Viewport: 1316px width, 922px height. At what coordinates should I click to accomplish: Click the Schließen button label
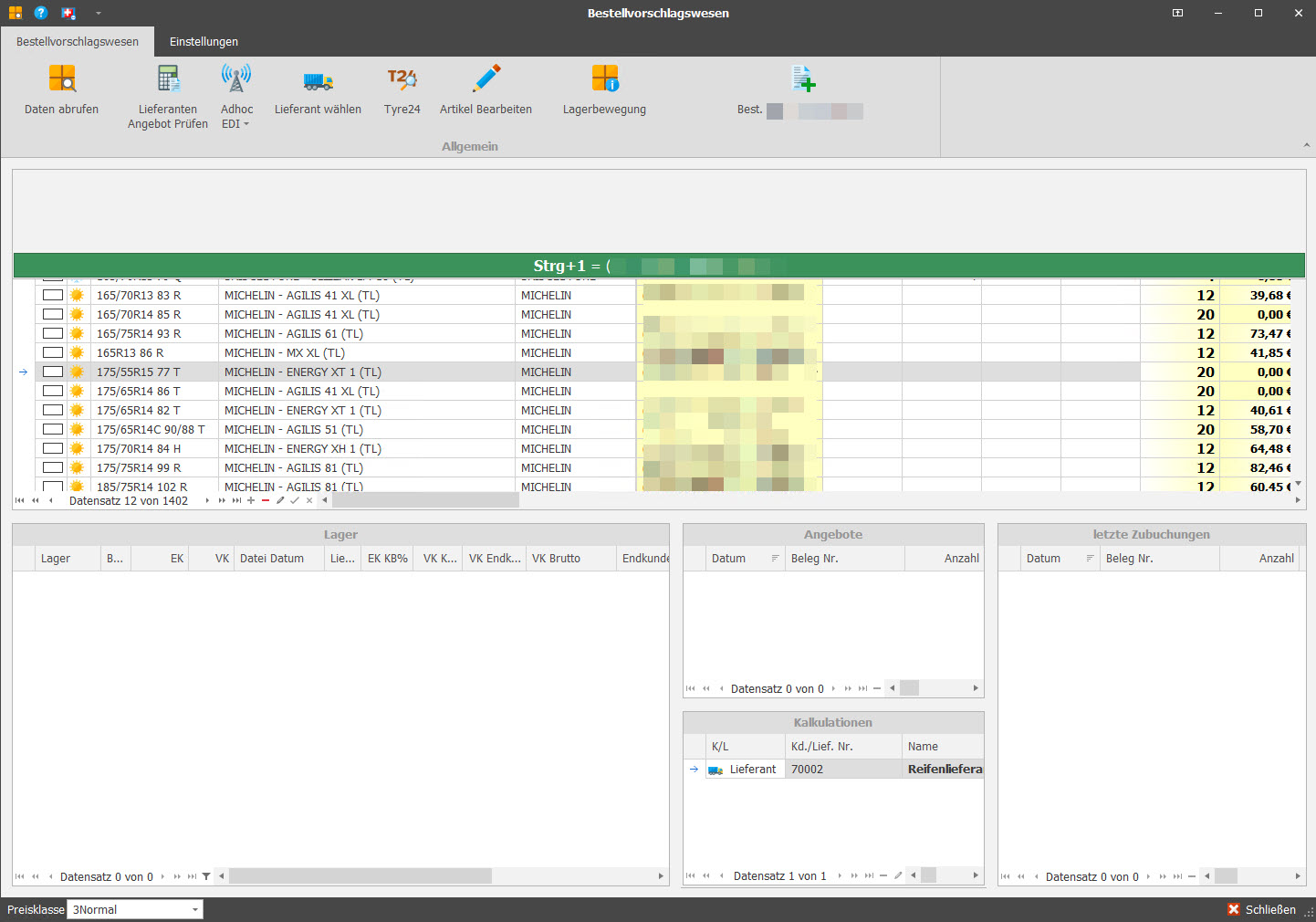pyautogui.click(x=1270, y=909)
